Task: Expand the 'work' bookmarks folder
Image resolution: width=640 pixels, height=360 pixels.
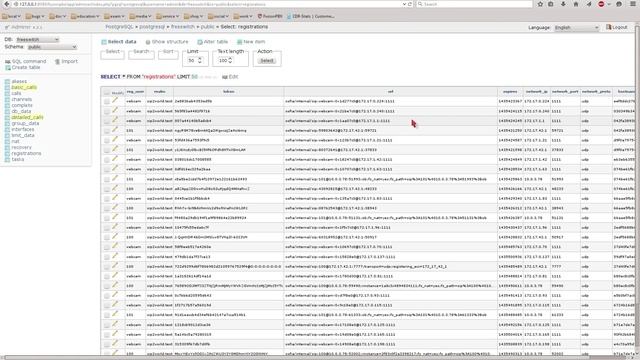Action: click(x=243, y=16)
